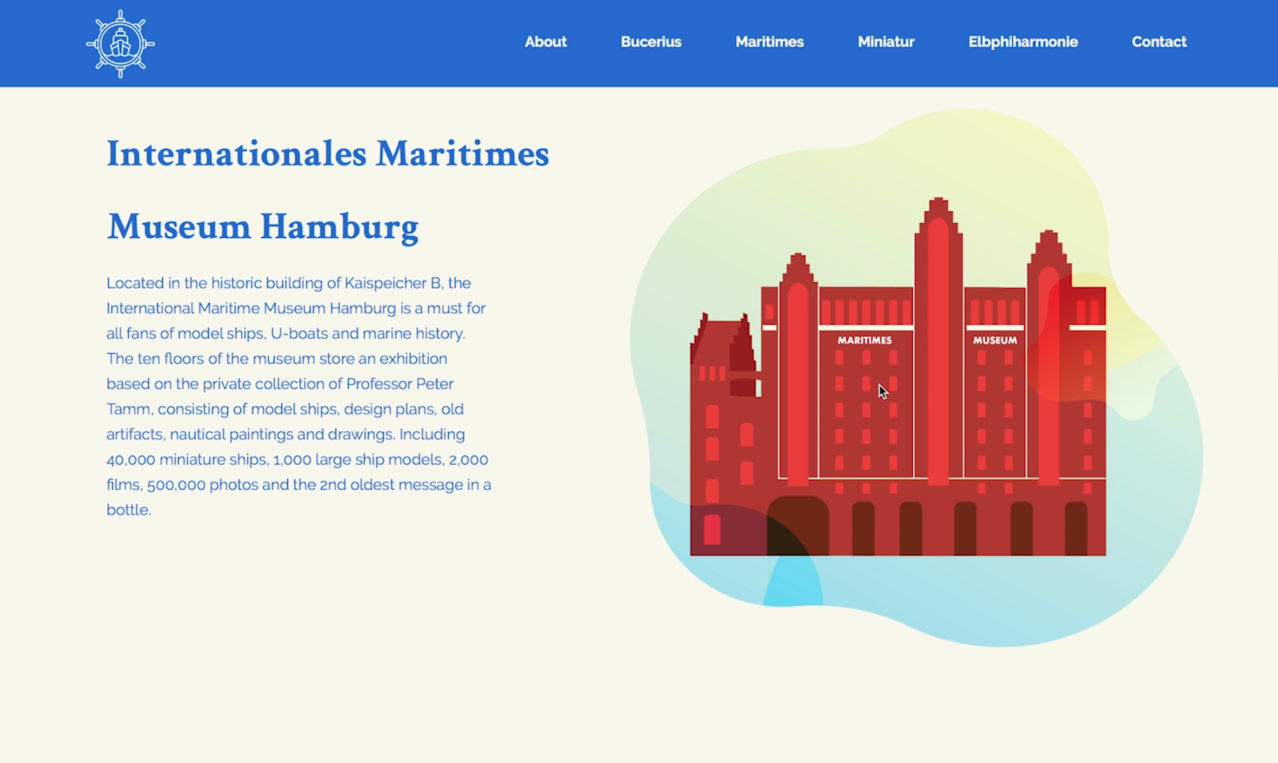Click the ship wheel logo icon
Screen dimensions: 1278x763
120,44
